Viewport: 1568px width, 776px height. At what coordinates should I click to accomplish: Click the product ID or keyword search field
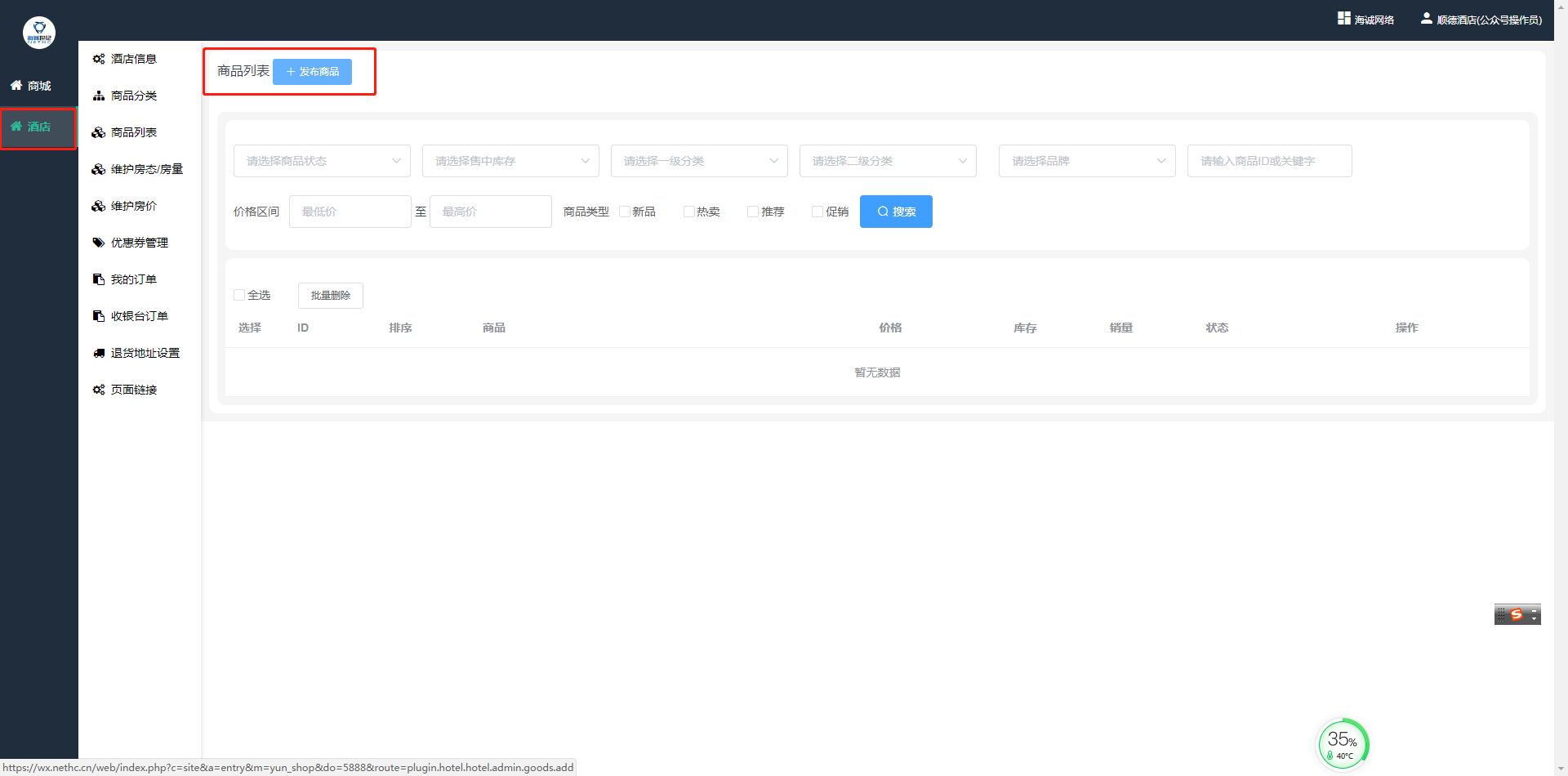click(1270, 161)
